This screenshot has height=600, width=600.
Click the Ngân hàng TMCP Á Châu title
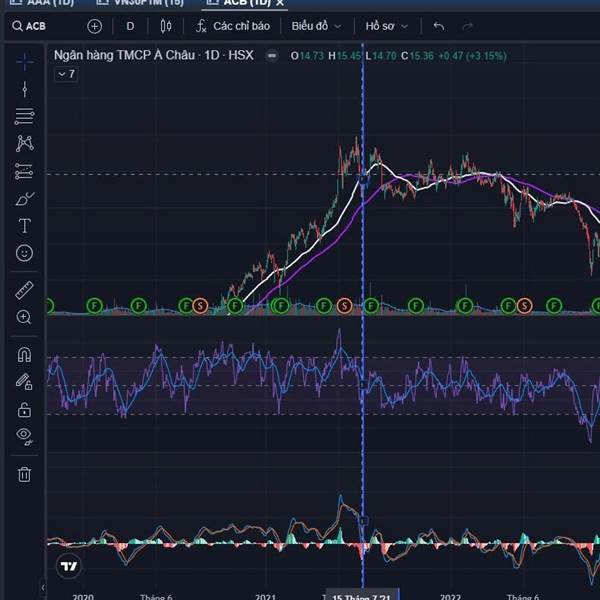(124, 55)
